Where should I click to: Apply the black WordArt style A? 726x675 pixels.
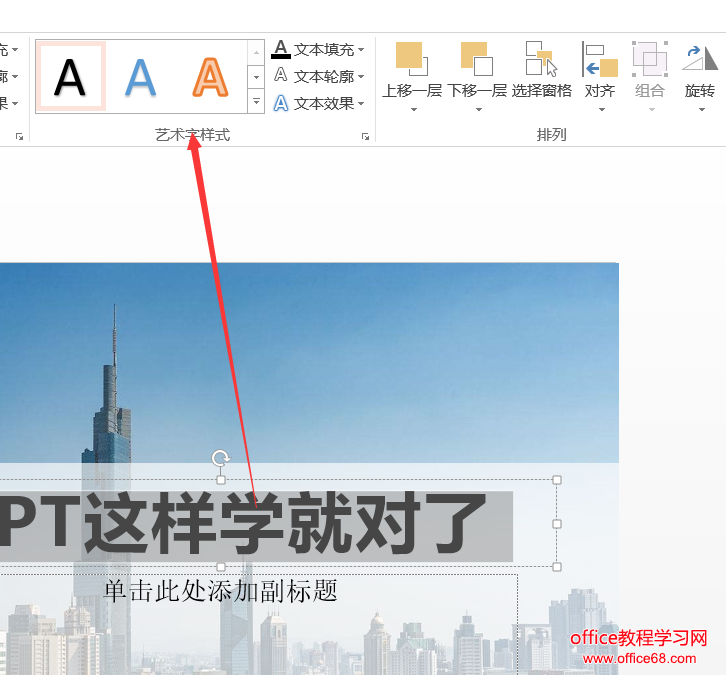(71, 76)
